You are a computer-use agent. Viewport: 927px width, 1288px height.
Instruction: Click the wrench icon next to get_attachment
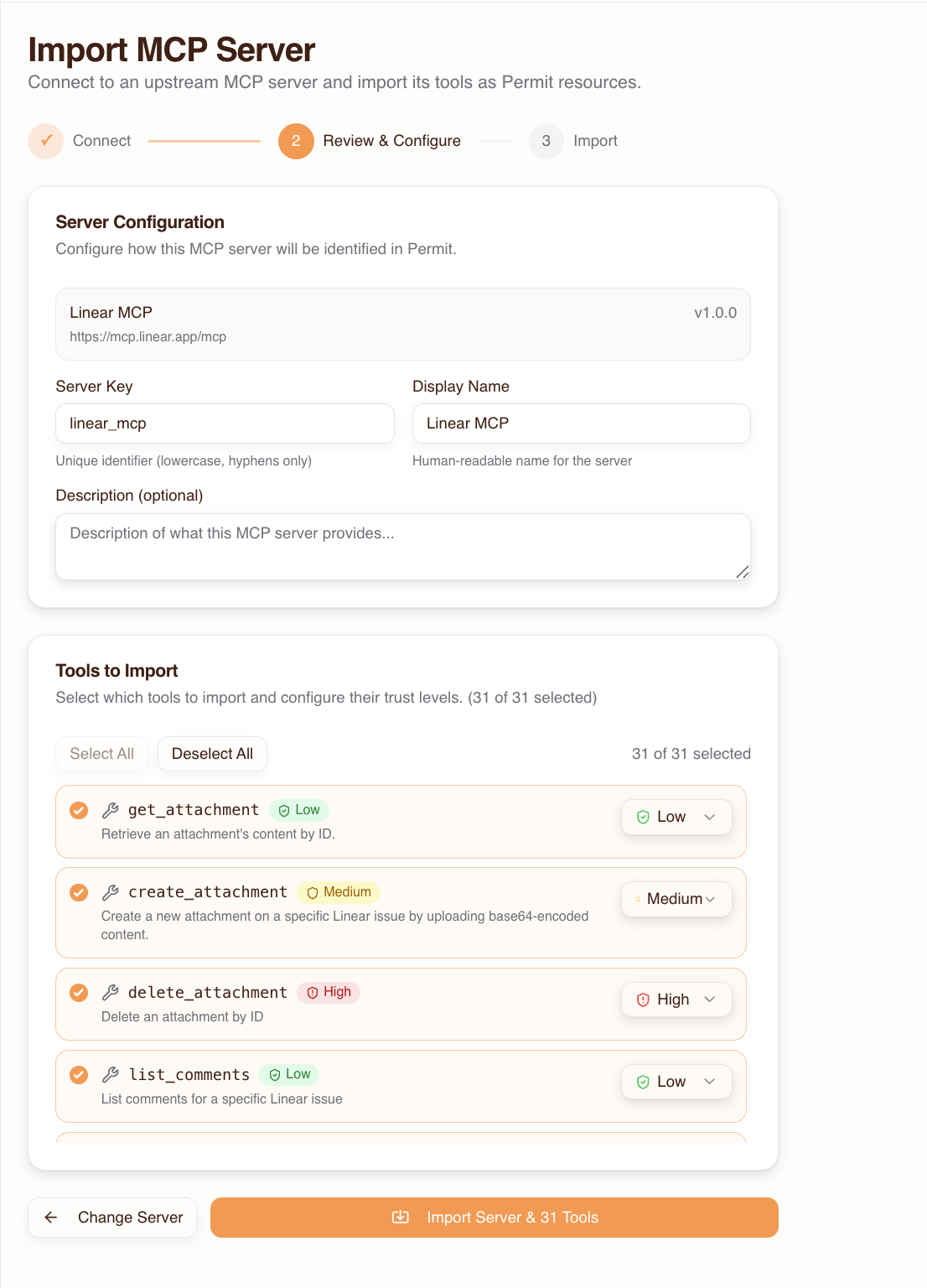click(110, 809)
